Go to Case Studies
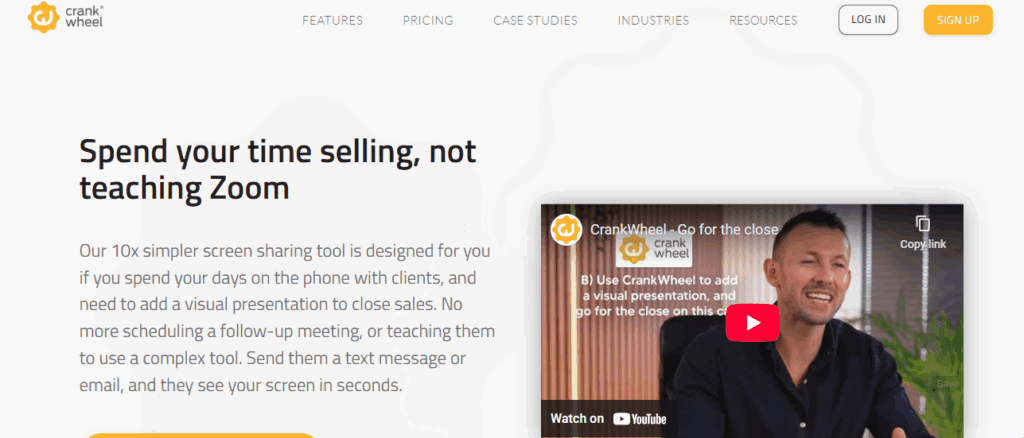The width and height of the screenshot is (1024, 438). point(536,20)
